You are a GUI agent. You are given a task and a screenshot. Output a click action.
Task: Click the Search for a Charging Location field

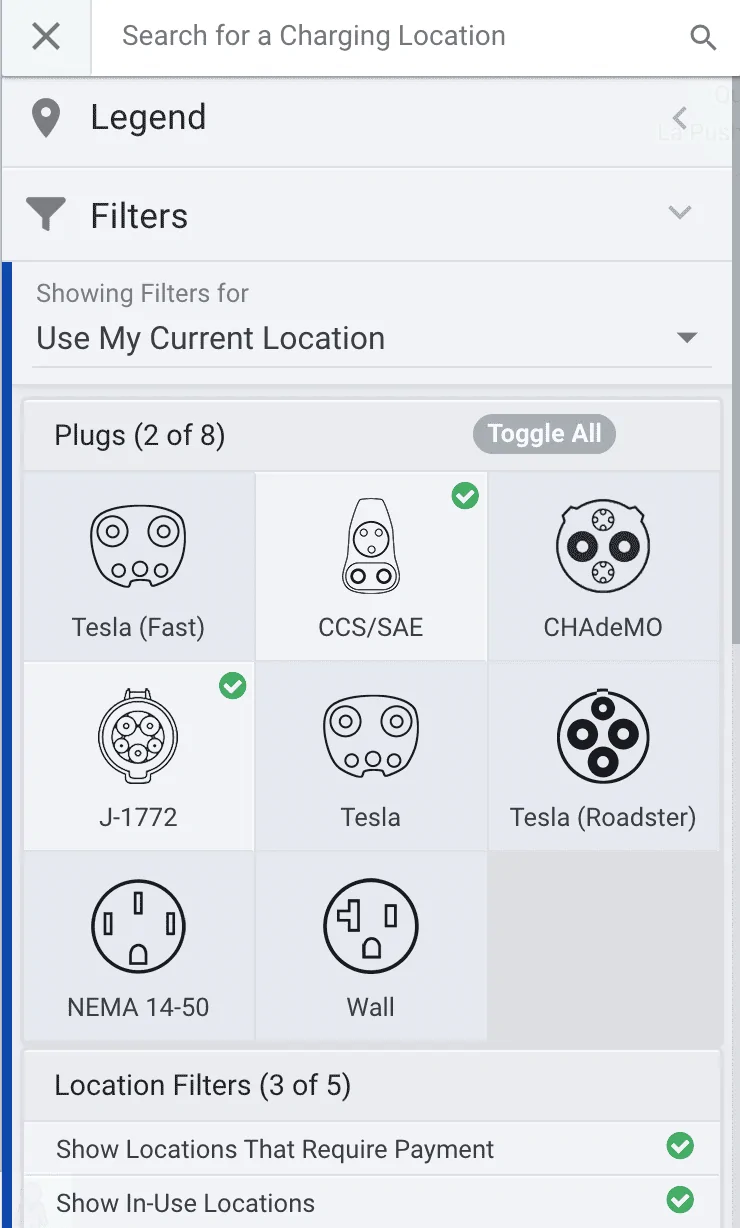tap(380, 38)
